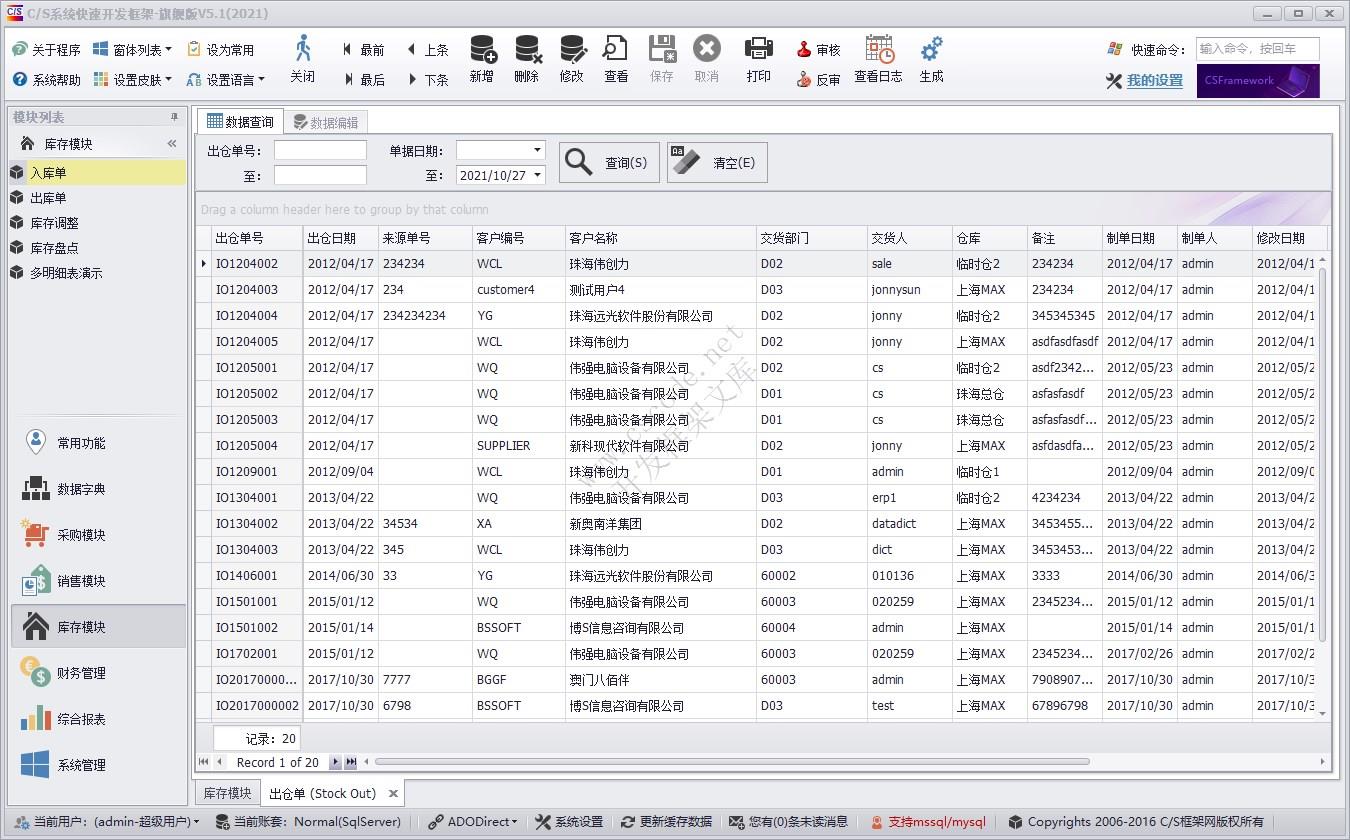Click the 查询(S) search button
The width and height of the screenshot is (1350, 840).
tap(609, 161)
